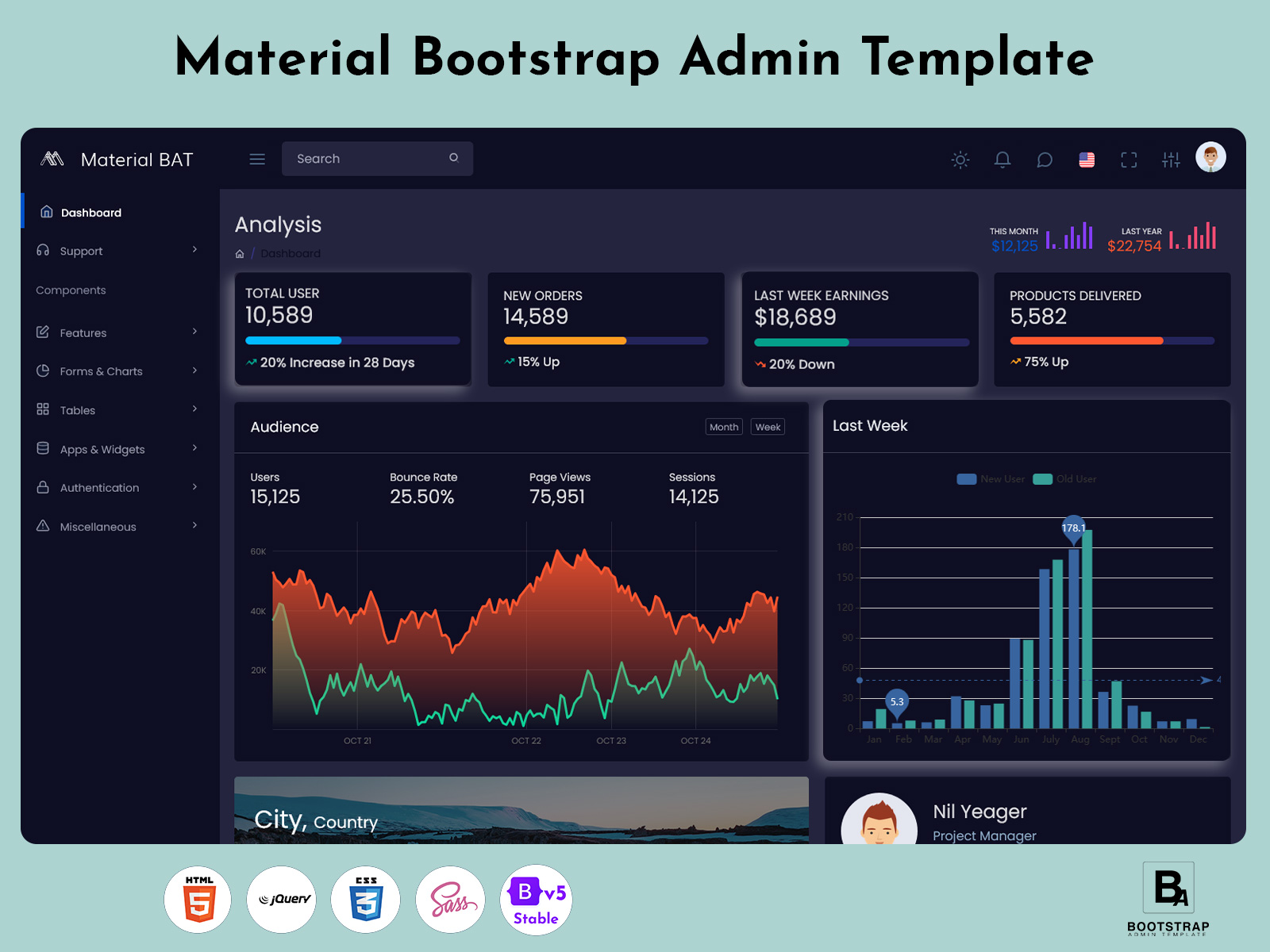Expand the Apps & Widgets chevron
The image size is (1270, 952).
194,448
